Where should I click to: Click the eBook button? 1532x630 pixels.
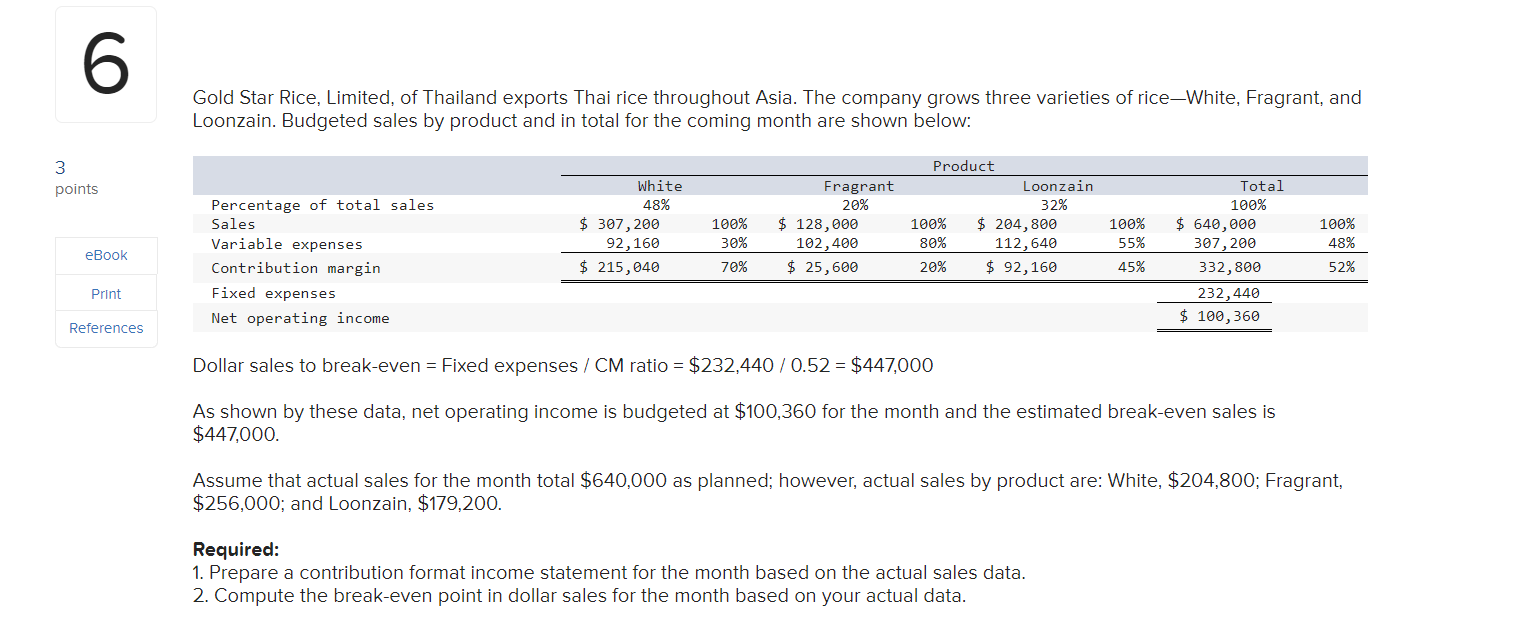105,255
